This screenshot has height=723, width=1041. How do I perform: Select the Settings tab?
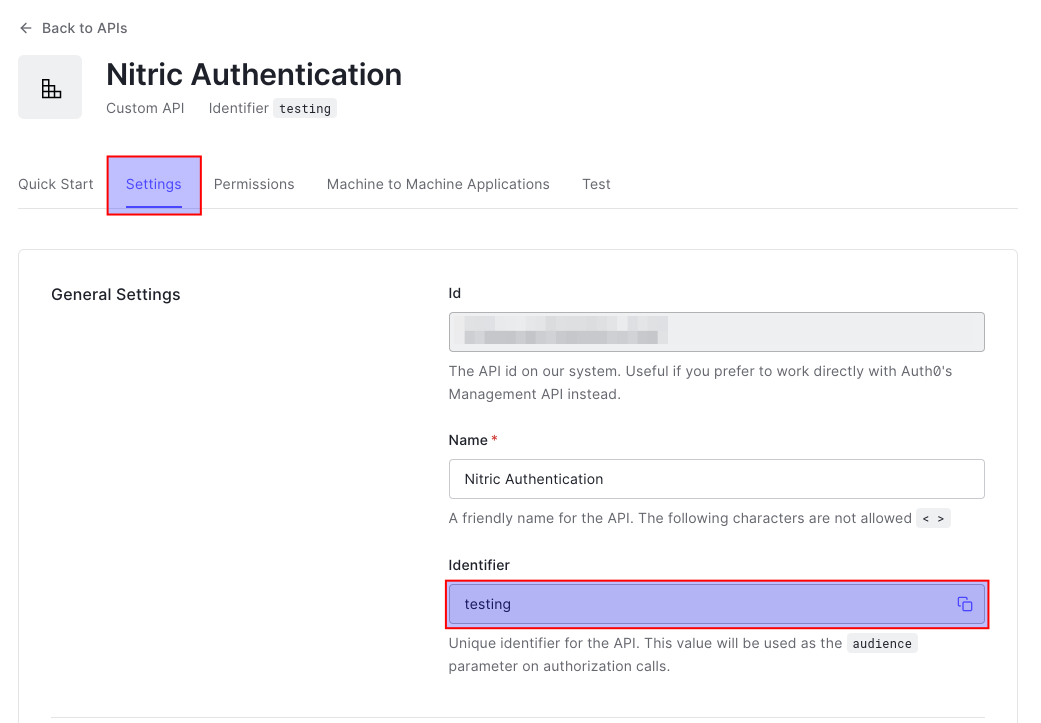tap(154, 184)
